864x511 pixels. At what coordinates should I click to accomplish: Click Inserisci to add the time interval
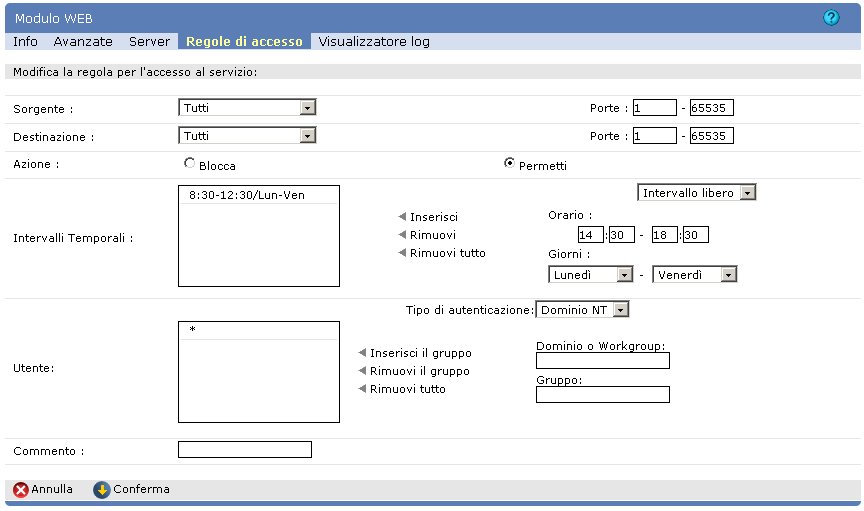click(x=433, y=217)
